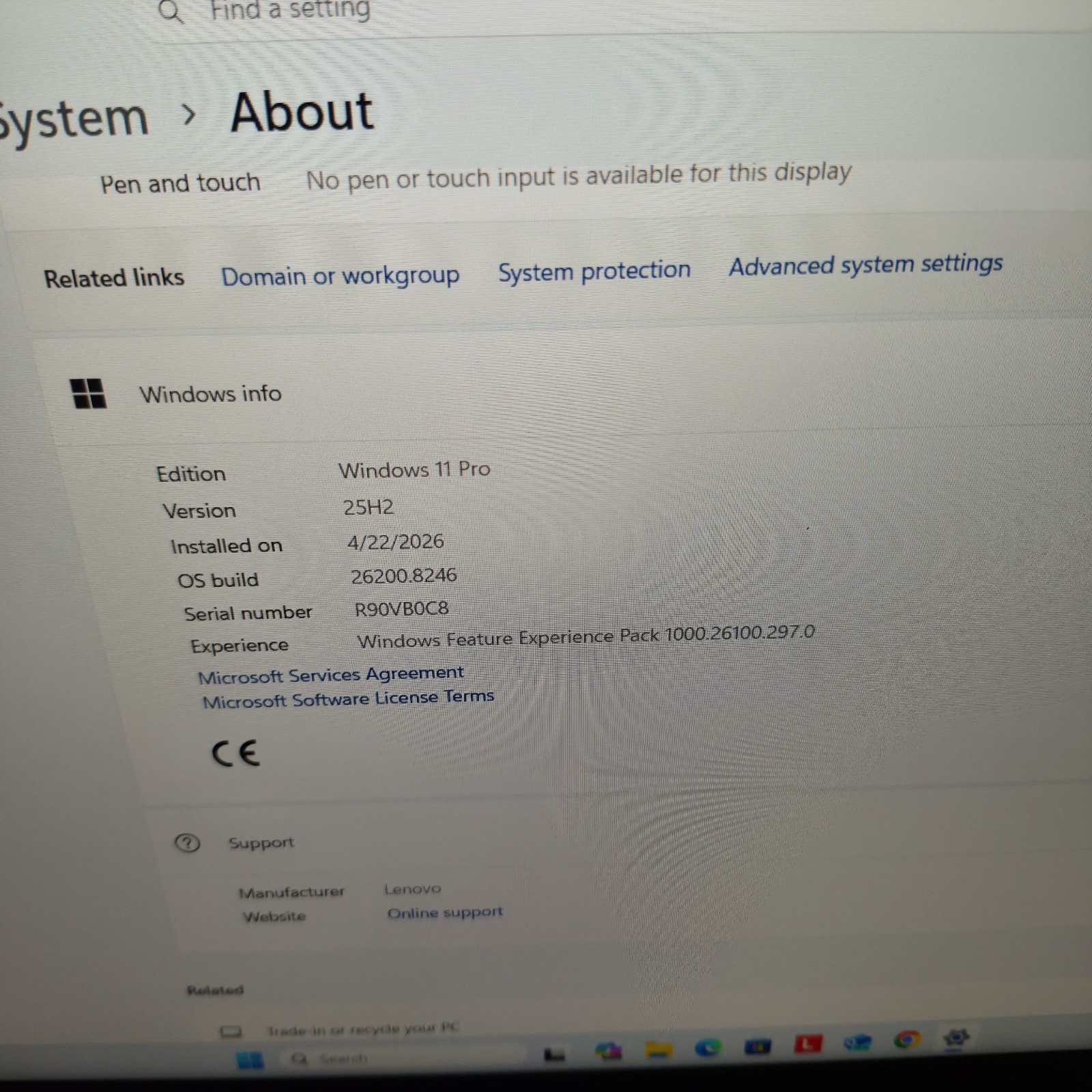Click the Installed on label
The image size is (1092, 1092).
(227, 546)
